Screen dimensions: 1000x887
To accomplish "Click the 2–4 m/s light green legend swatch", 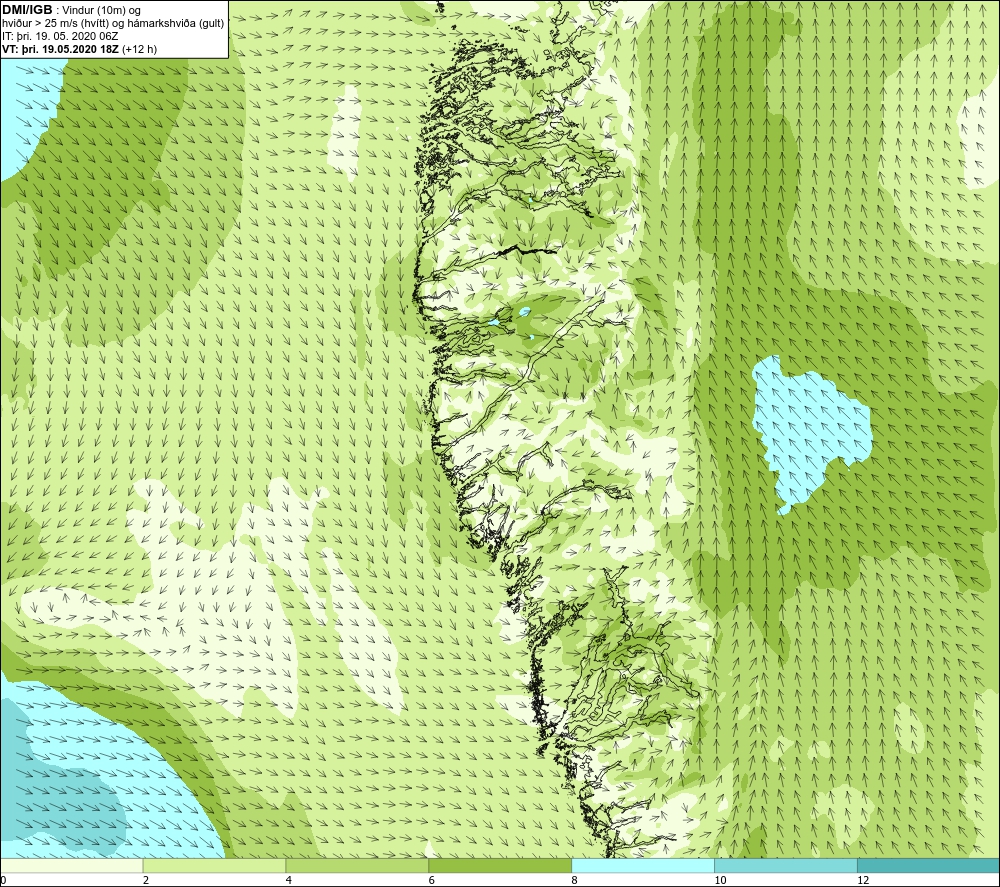I will click(214, 865).
